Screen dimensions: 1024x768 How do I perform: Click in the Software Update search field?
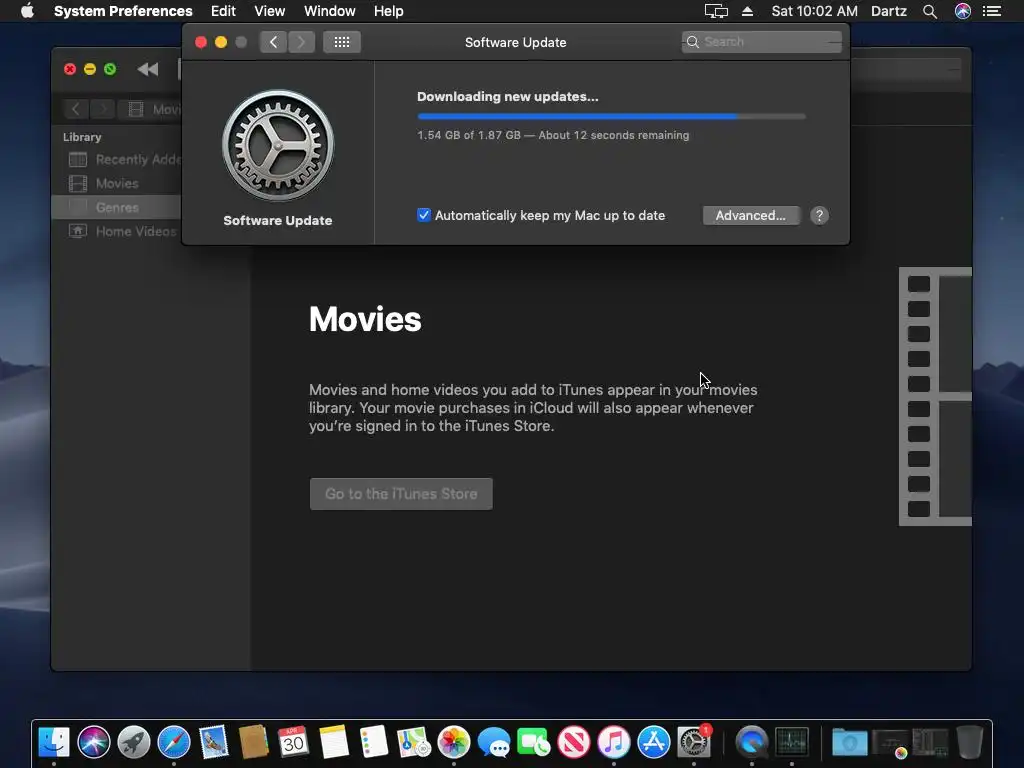coord(761,42)
